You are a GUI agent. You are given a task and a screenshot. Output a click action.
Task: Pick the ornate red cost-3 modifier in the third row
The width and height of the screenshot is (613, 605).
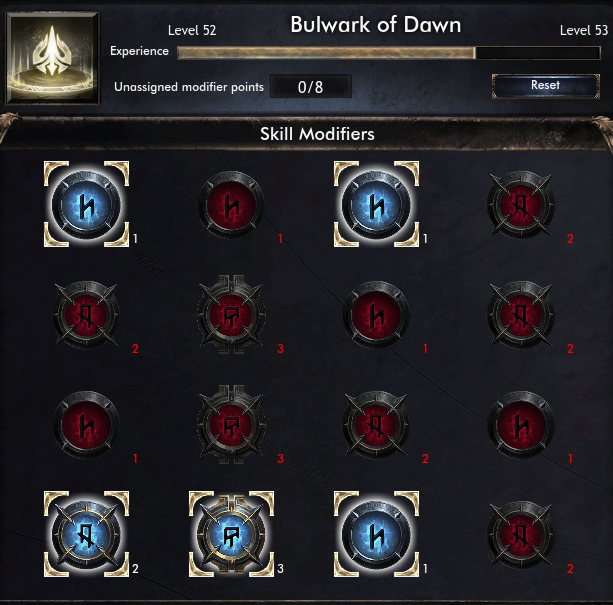(231, 425)
